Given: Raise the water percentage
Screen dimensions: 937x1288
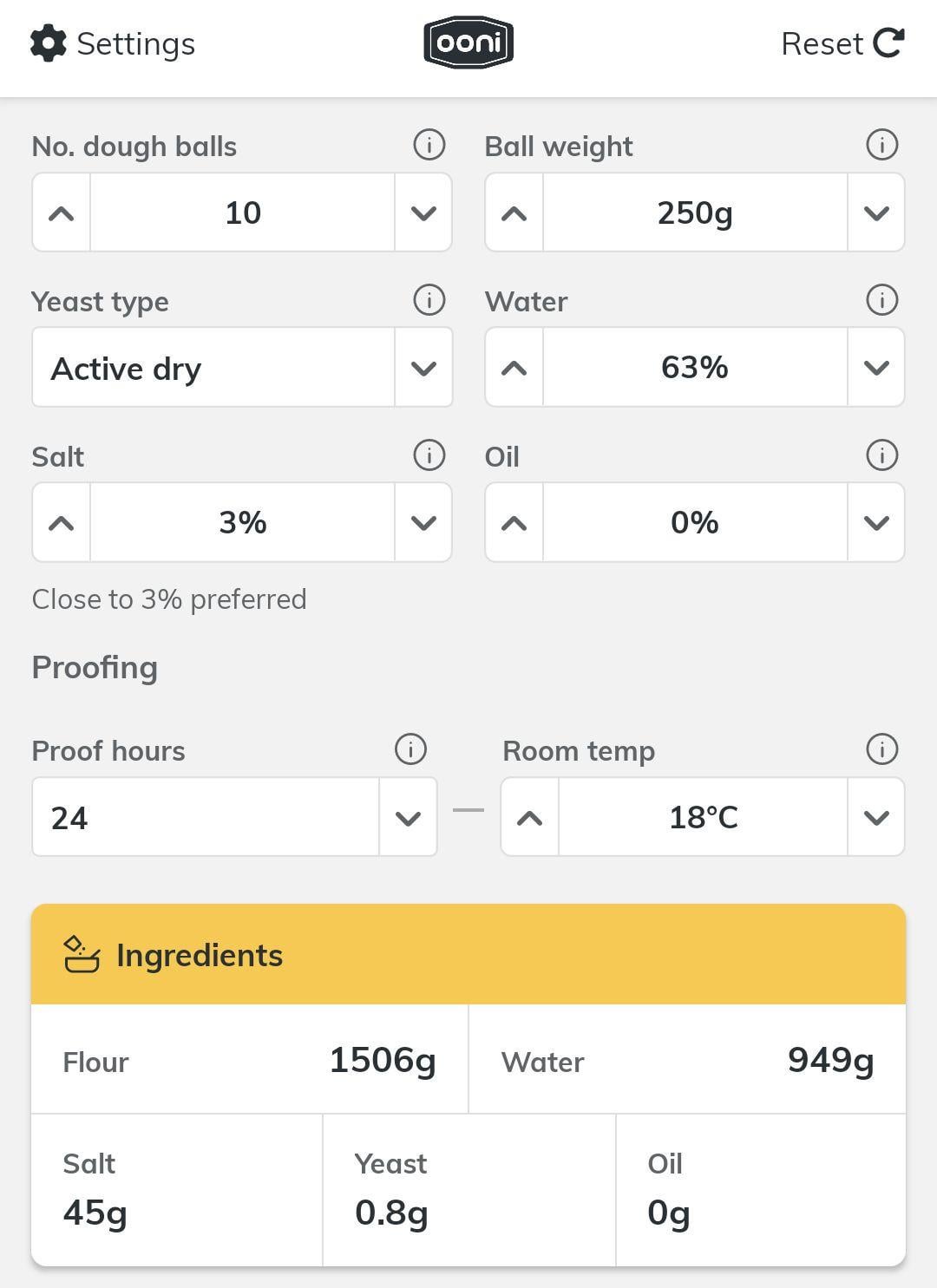Looking at the screenshot, I should coord(514,368).
